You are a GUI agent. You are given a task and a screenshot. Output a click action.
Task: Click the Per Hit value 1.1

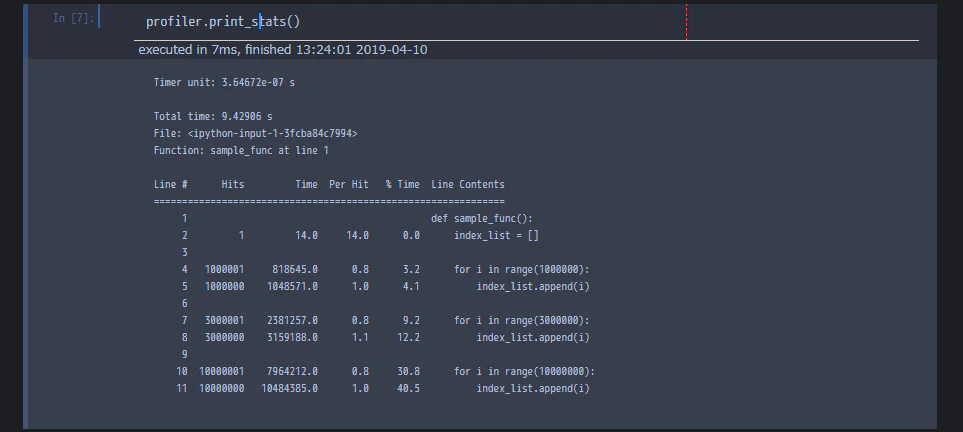(x=361, y=337)
